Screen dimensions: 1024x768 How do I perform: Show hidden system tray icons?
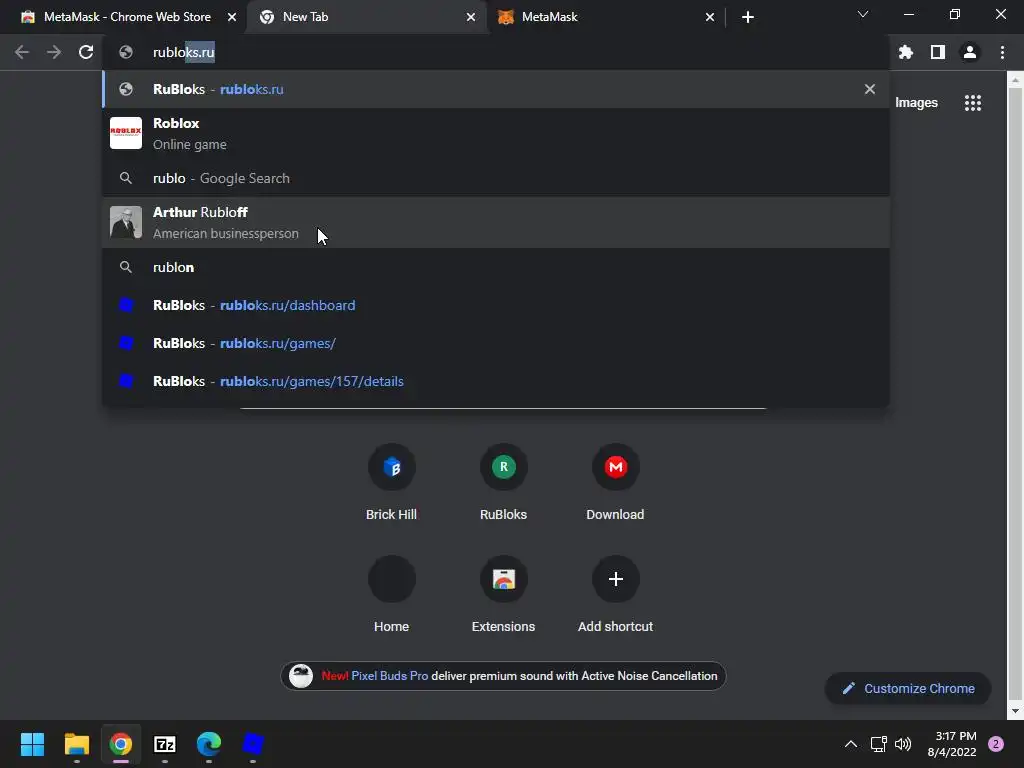tap(850, 744)
